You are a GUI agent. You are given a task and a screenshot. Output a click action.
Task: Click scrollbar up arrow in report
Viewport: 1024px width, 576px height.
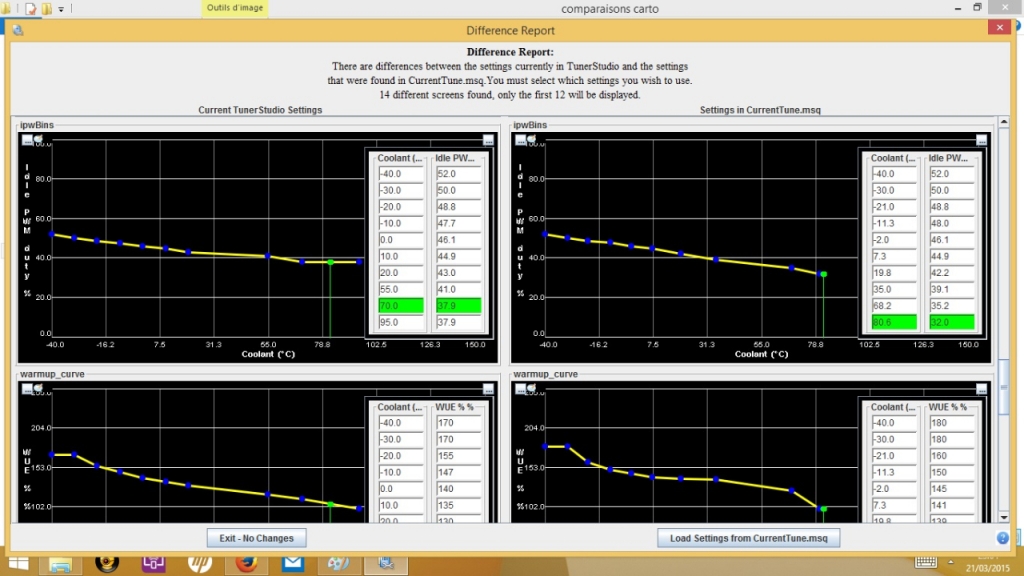point(1004,122)
